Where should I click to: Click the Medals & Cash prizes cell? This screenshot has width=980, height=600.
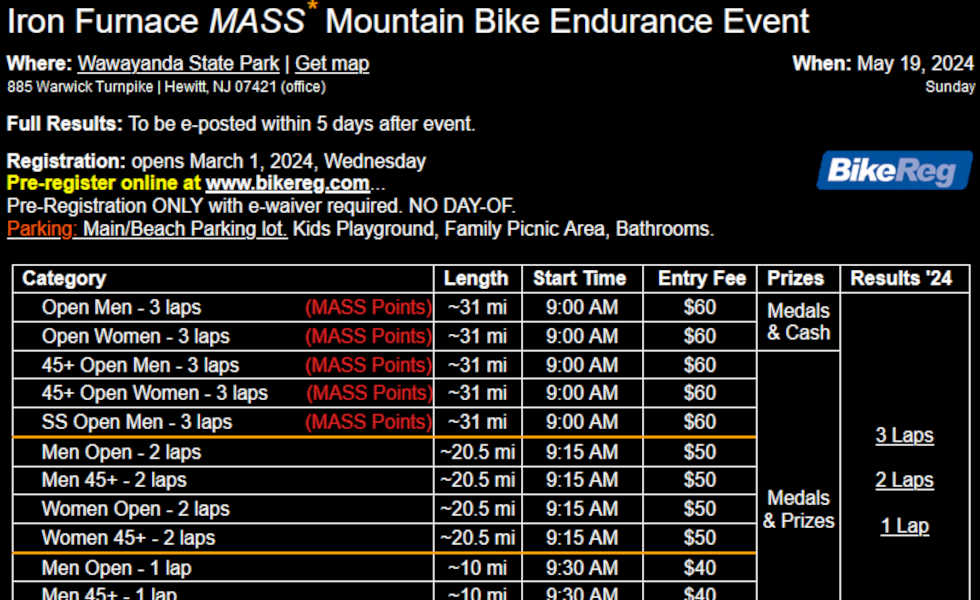(798, 322)
